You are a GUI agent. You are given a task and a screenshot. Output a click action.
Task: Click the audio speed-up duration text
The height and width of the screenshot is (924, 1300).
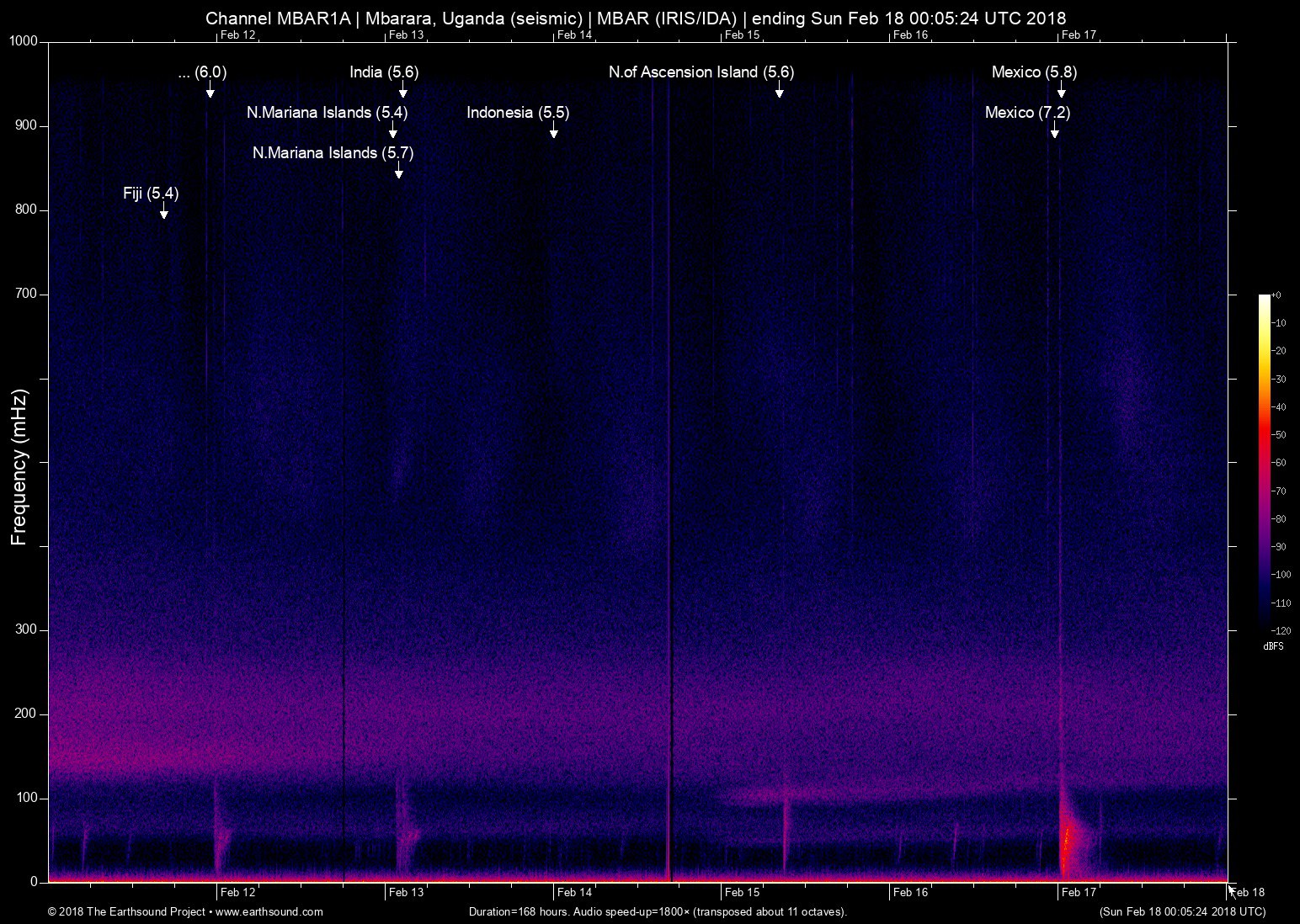(x=658, y=911)
